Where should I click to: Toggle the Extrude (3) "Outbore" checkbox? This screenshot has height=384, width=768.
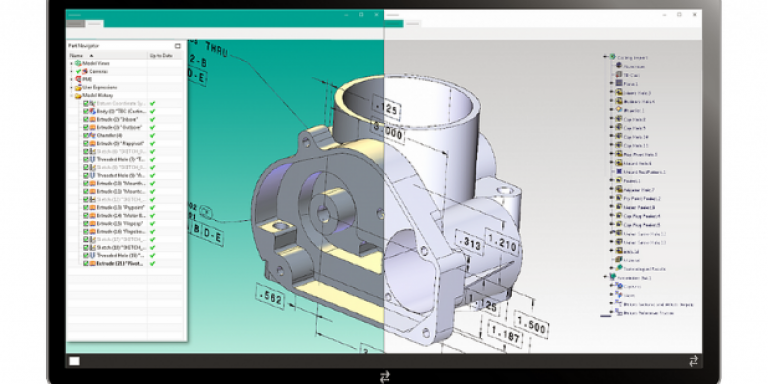point(85,127)
